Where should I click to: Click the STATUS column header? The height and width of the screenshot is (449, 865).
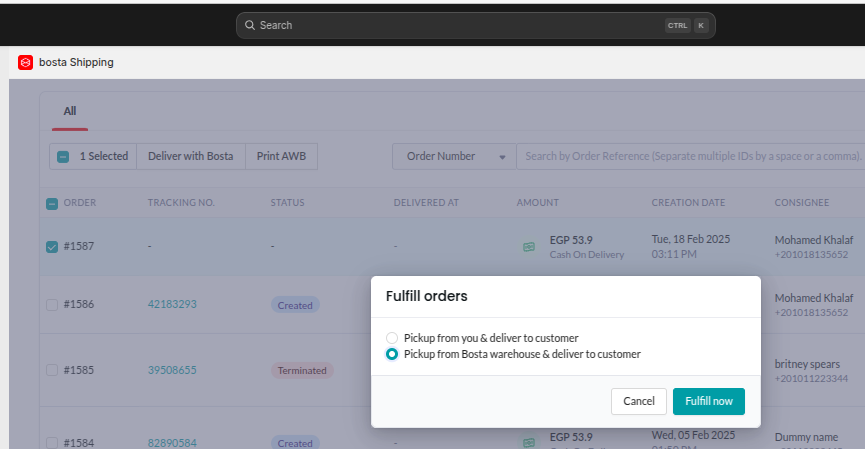coord(287,202)
